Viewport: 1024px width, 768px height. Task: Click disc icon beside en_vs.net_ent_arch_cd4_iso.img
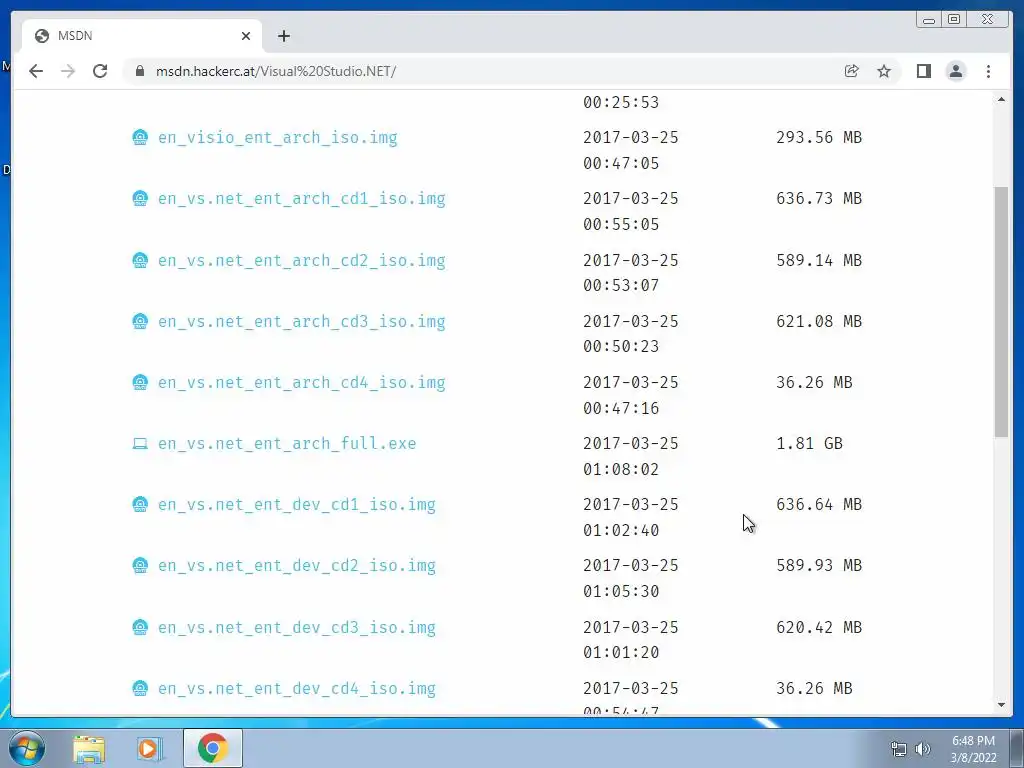tap(140, 383)
